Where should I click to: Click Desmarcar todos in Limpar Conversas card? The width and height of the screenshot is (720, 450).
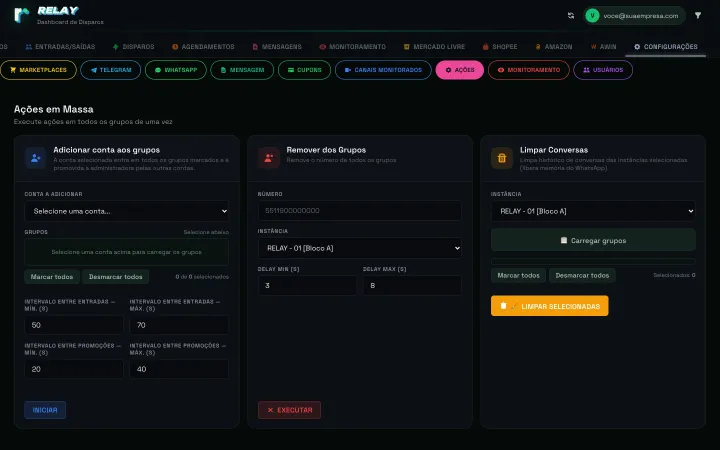coord(582,276)
